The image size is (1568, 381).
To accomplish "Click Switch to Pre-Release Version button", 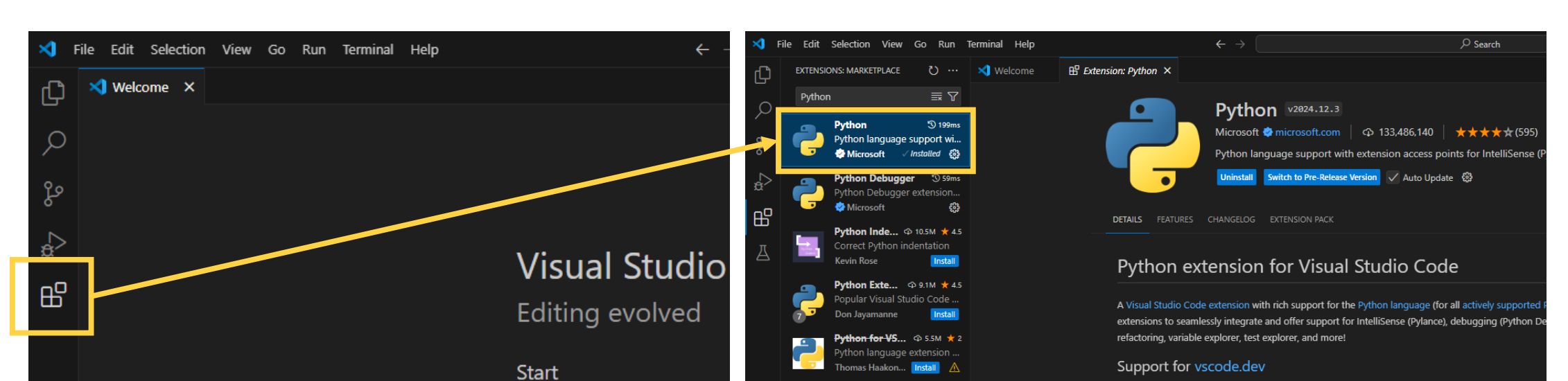I will [1322, 177].
